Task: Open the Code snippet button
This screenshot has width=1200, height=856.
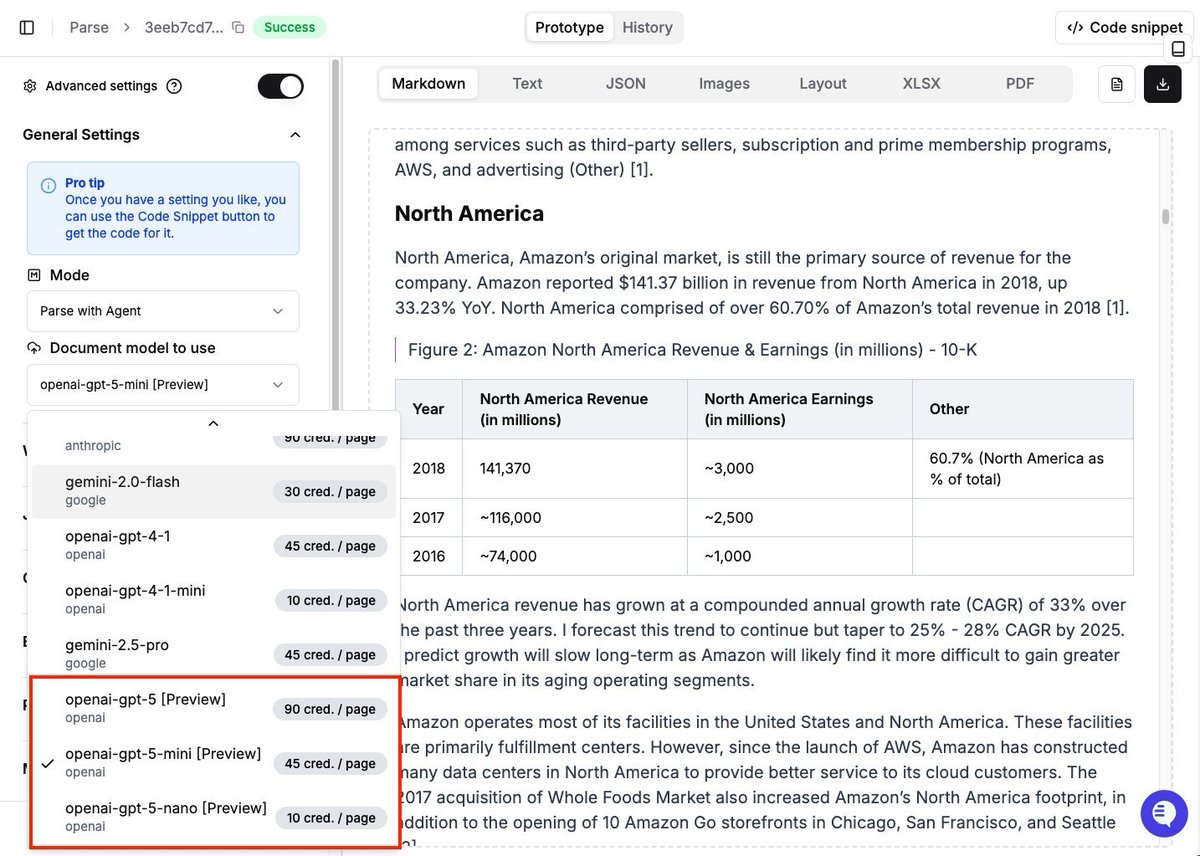Action: [1125, 27]
